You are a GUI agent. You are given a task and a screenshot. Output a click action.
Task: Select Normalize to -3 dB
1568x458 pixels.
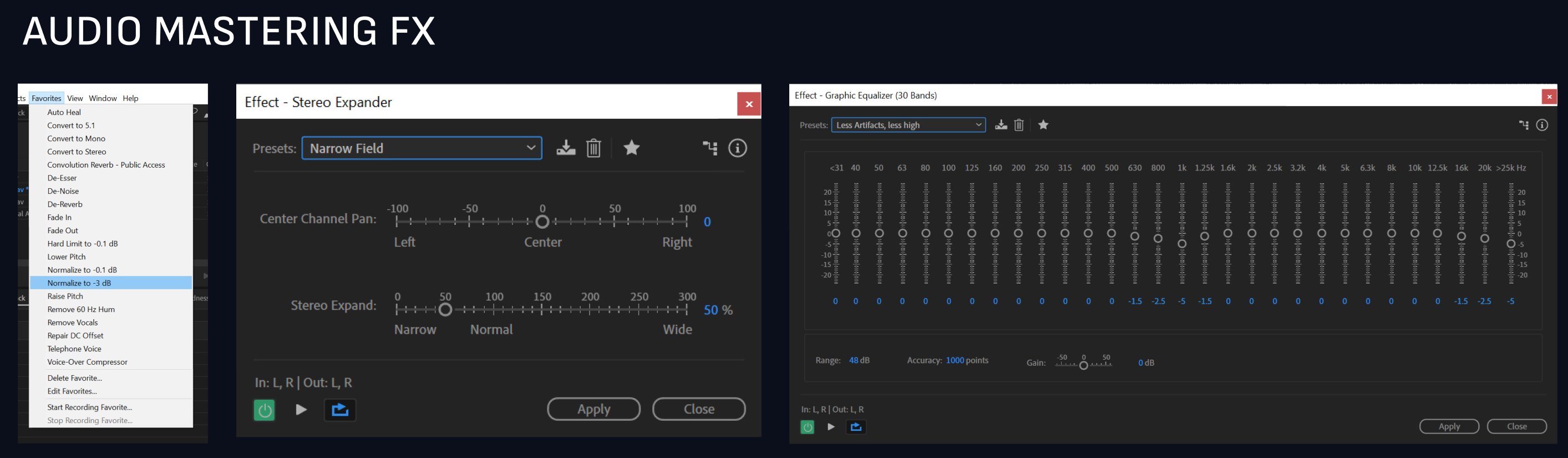(111, 283)
